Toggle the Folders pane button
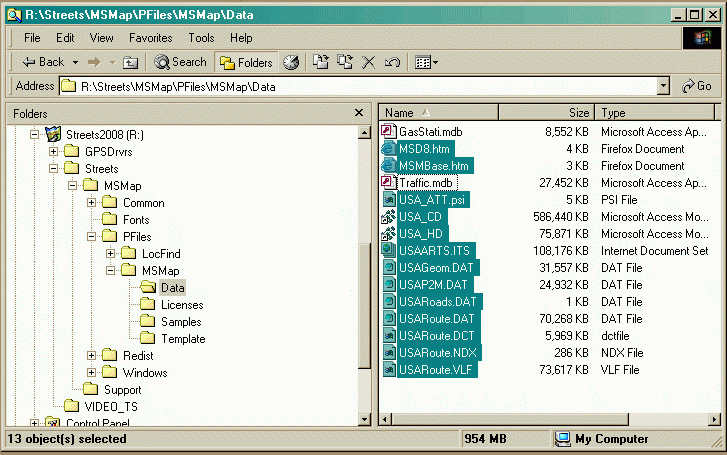This screenshot has width=727, height=455. pyautogui.click(x=246, y=62)
